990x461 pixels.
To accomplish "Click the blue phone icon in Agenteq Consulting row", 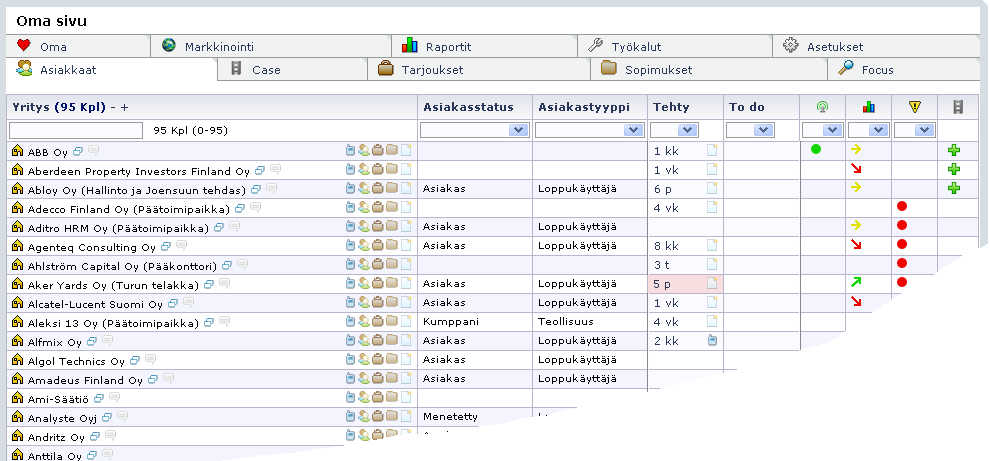I will click(x=350, y=245).
